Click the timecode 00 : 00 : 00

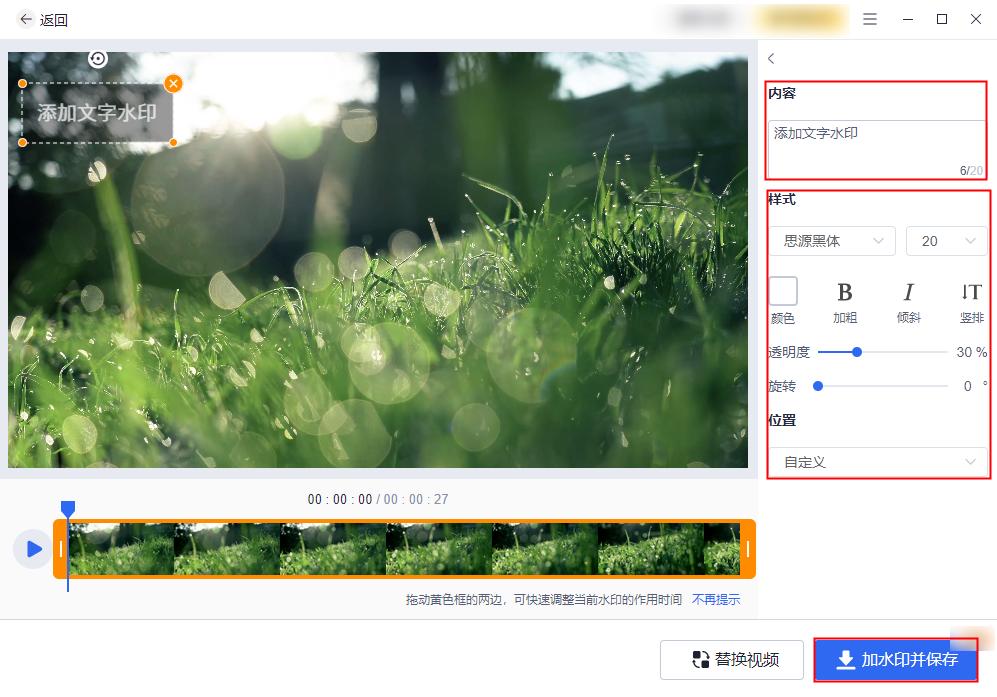(340, 499)
